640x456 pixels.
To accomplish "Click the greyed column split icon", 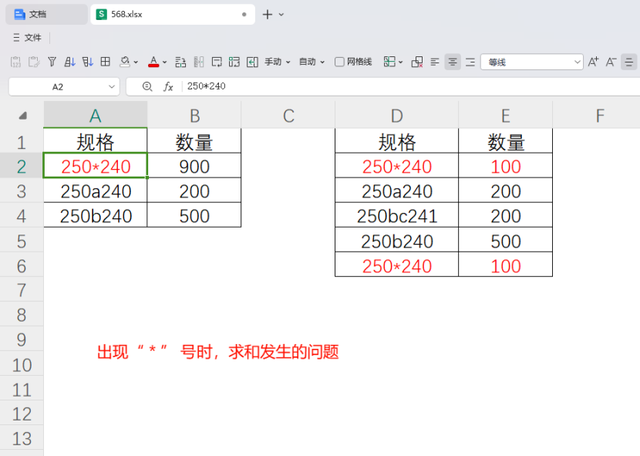I will point(199,62).
